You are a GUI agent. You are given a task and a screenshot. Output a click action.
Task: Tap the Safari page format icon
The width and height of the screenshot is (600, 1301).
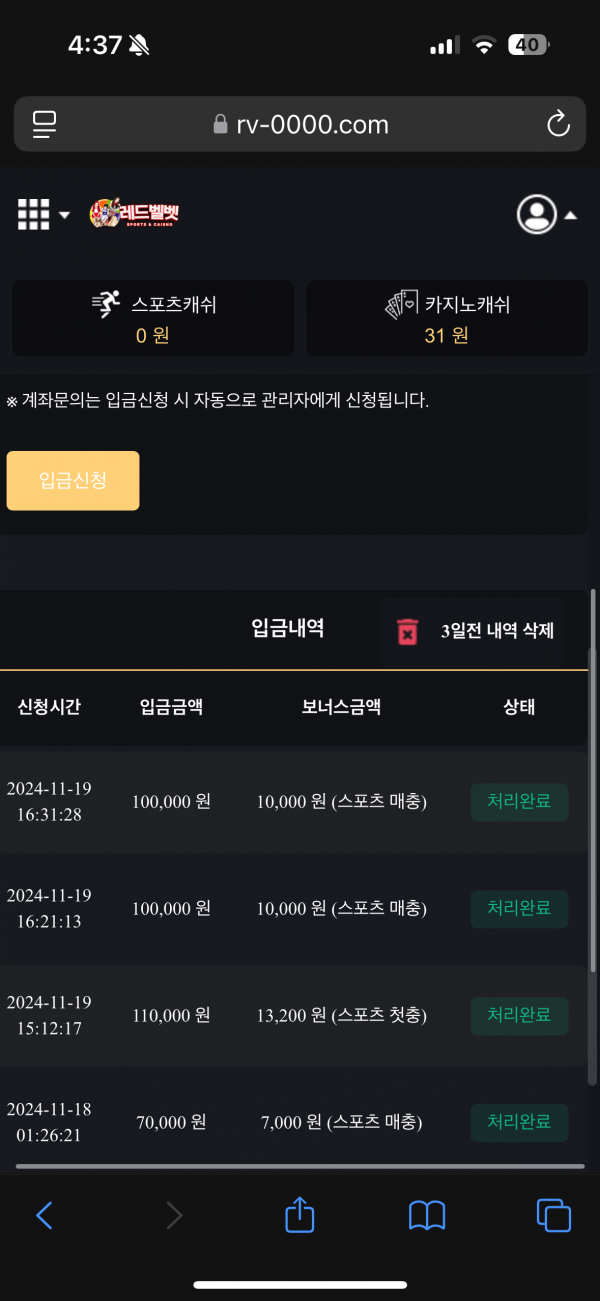[x=45, y=124]
